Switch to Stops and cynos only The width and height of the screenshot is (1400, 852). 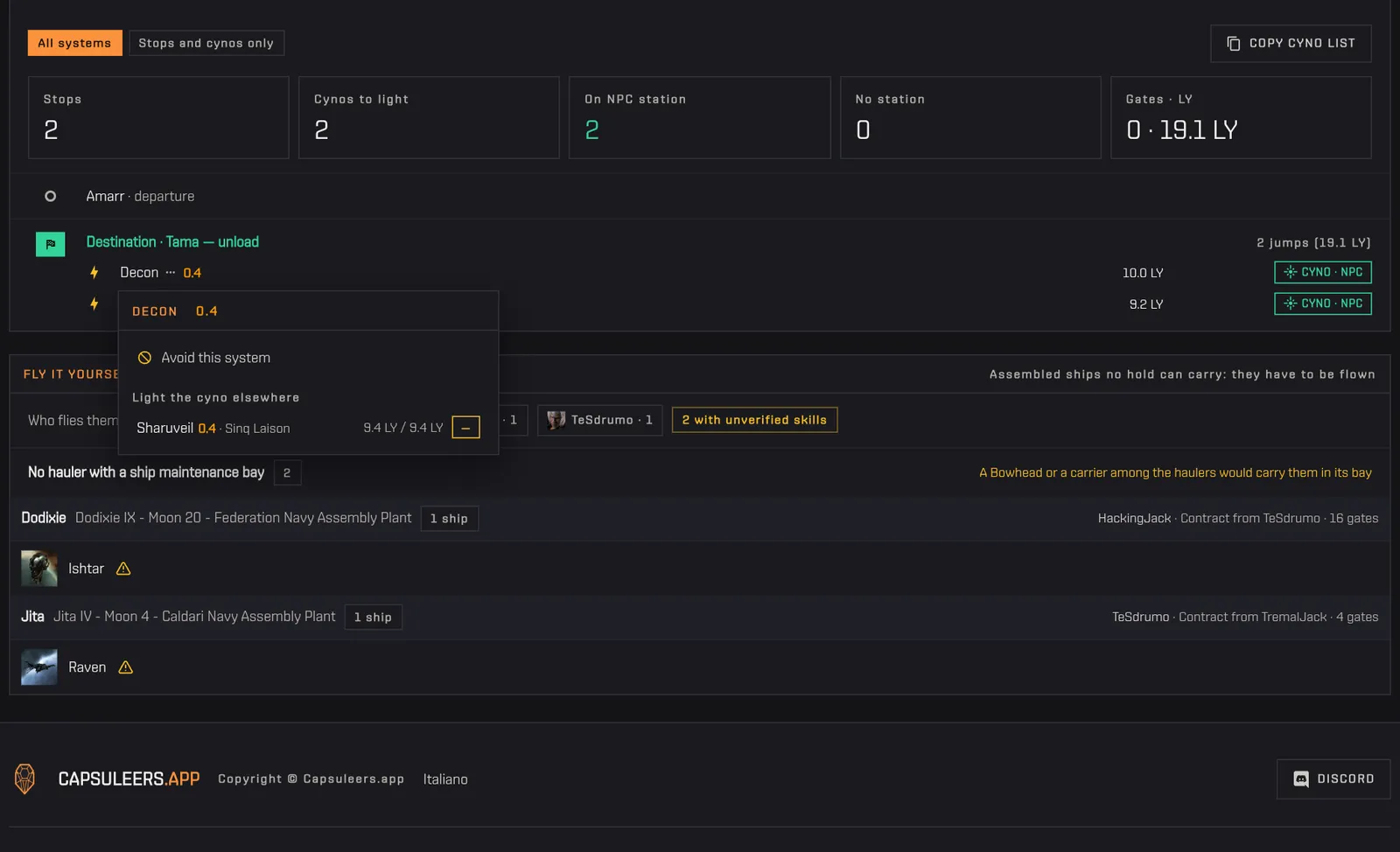206,43
